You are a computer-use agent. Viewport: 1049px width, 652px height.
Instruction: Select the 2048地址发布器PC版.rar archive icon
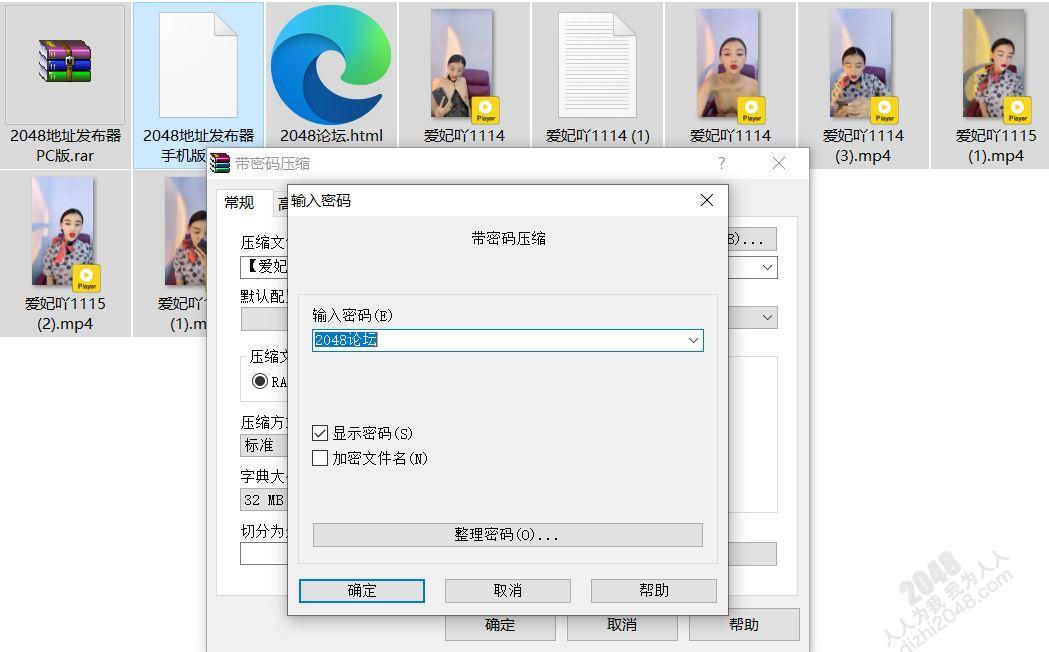65,65
